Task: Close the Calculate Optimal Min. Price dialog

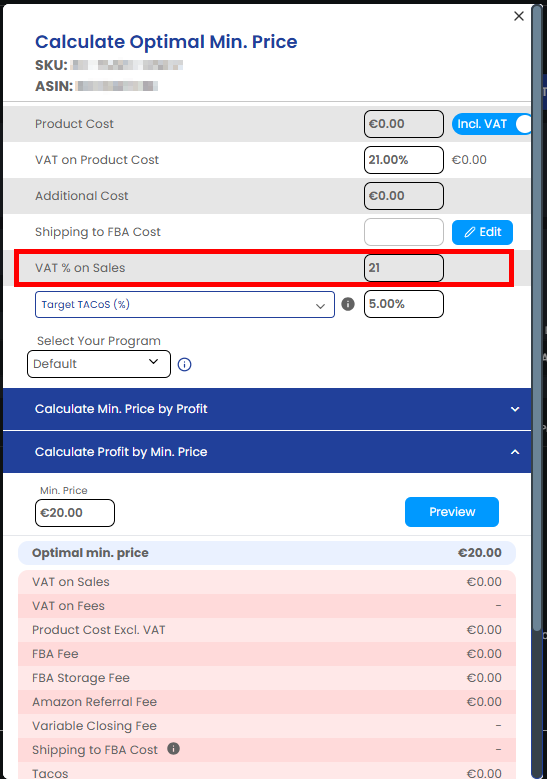Action: pyautogui.click(x=519, y=16)
